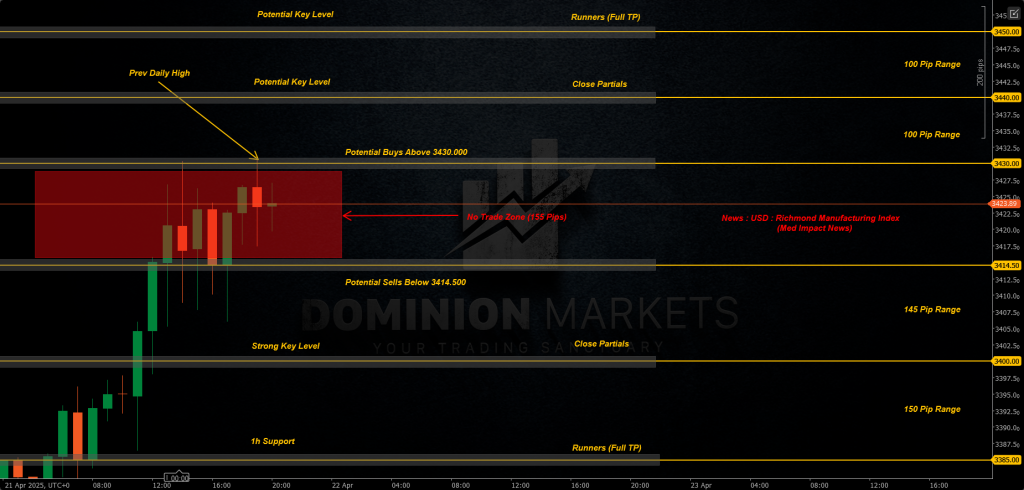Viewport: 1024px width, 490px height.
Task: Select the 'Potential Buys Above 3430.000' label
Action: (406, 152)
